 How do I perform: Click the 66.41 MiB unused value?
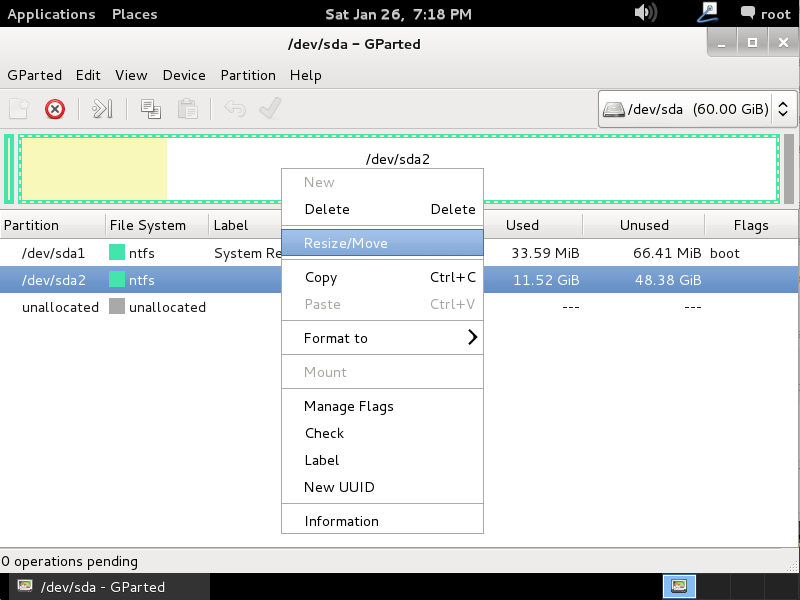(x=667, y=253)
